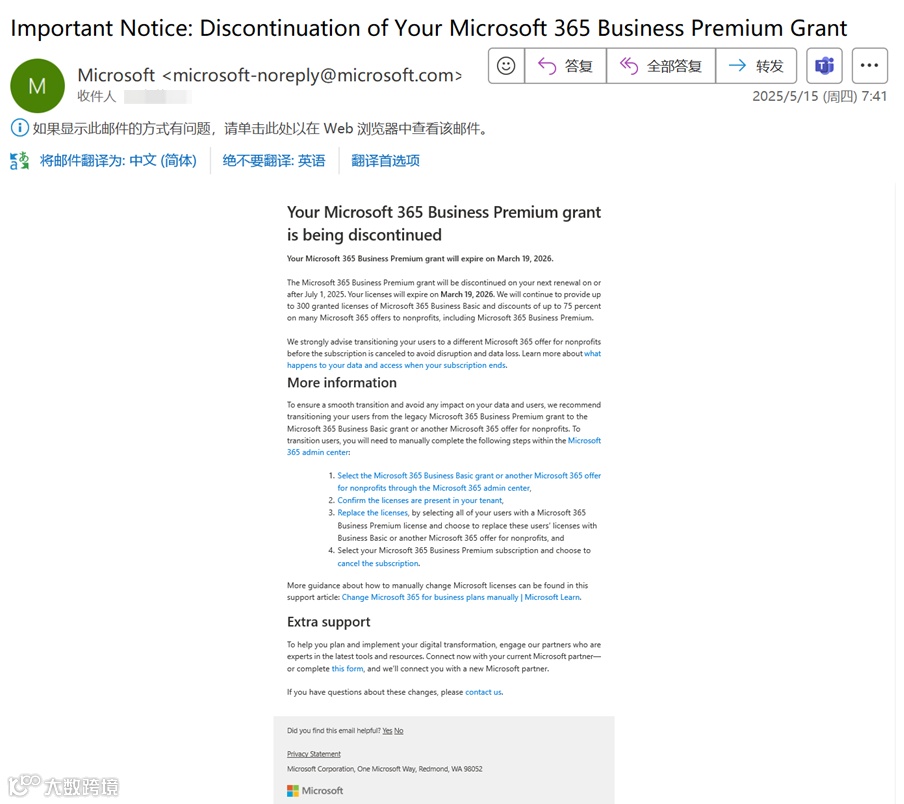
Task: Open 'Select the Microsoft 365 Business Basic grant' link
Action: click(x=469, y=481)
